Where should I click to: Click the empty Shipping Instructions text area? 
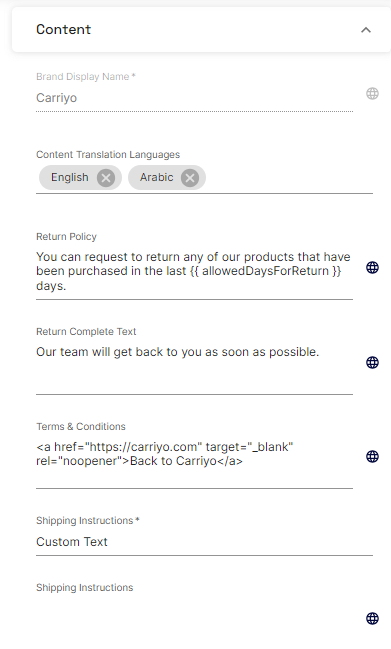(x=194, y=619)
